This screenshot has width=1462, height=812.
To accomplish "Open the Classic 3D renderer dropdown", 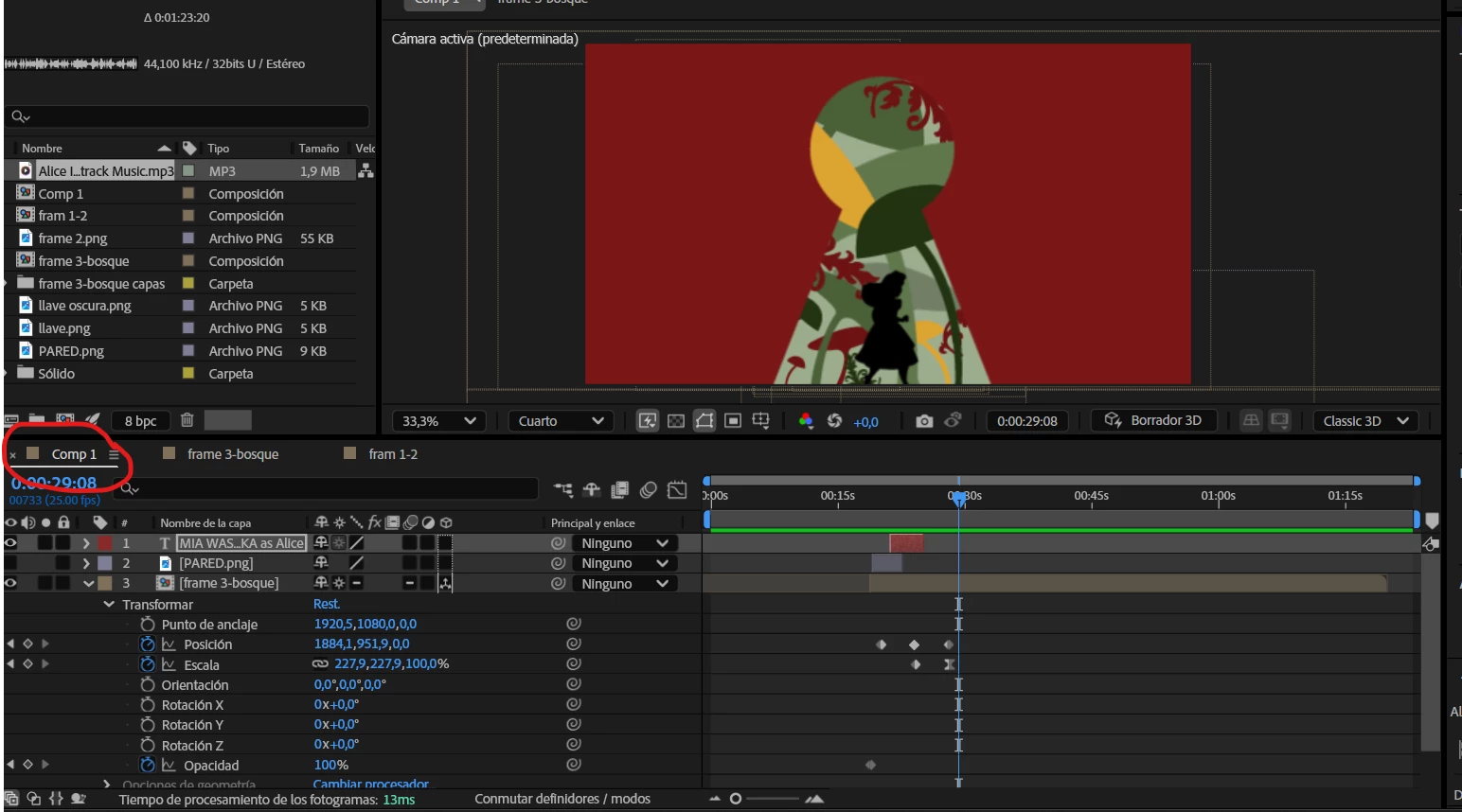I will 1366,421.
